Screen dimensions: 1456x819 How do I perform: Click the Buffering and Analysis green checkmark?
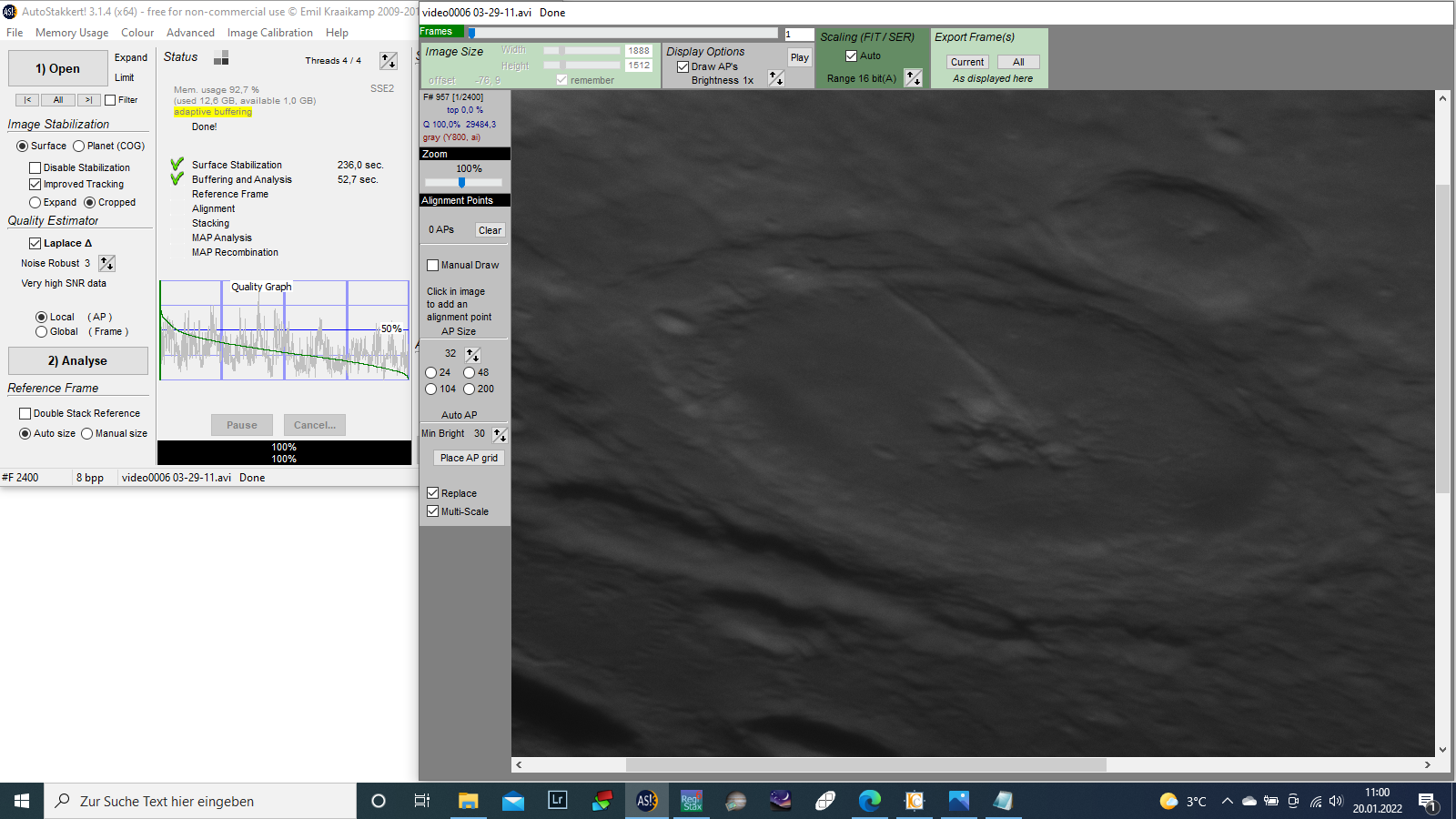[x=177, y=179]
